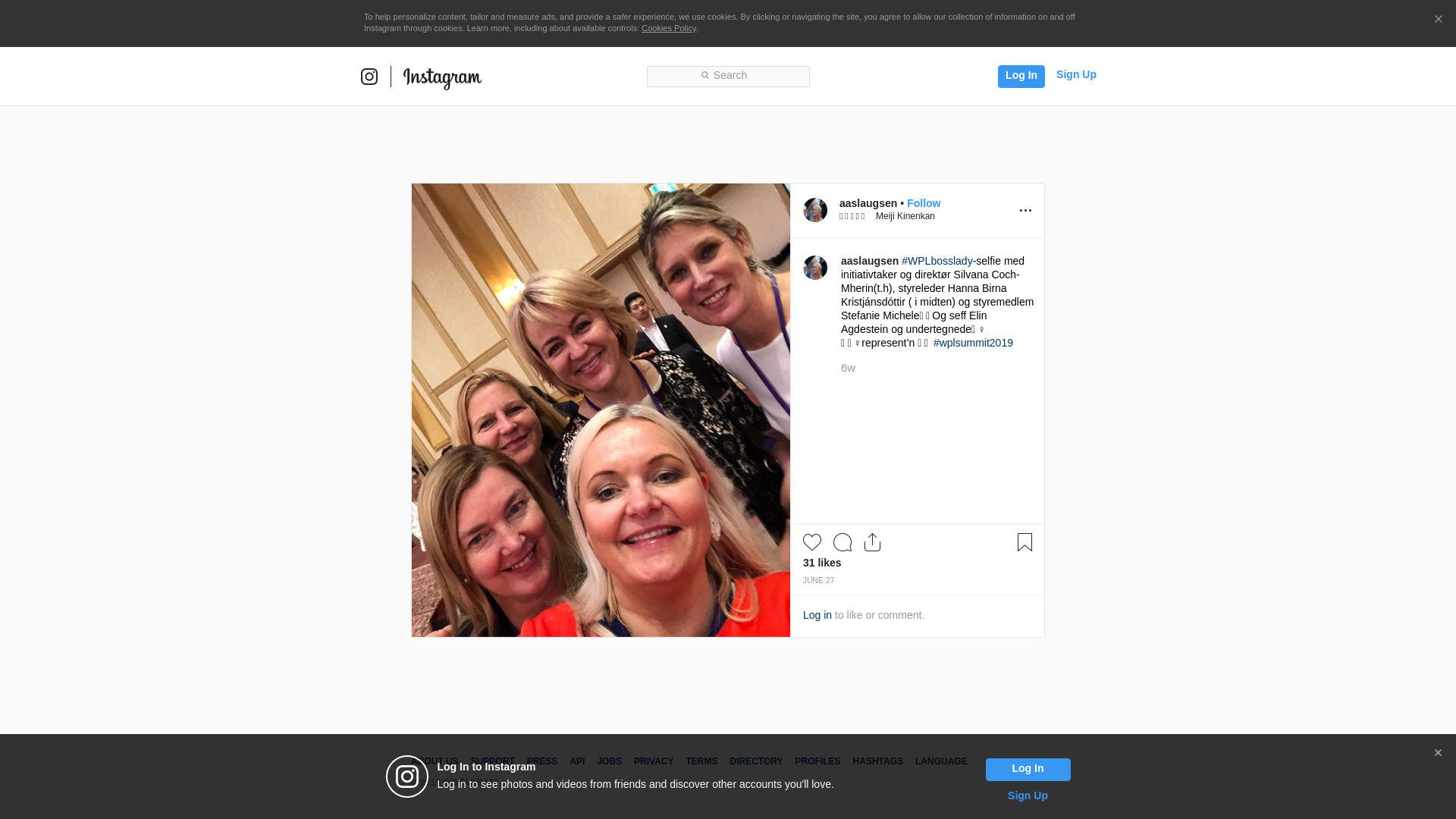1456x819 pixels.
Task: Open the SUPPORT footer link
Action: pyautogui.click(x=492, y=761)
